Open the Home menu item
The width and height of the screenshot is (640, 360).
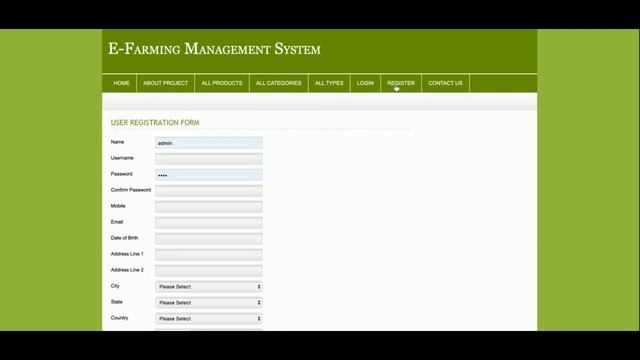121,83
